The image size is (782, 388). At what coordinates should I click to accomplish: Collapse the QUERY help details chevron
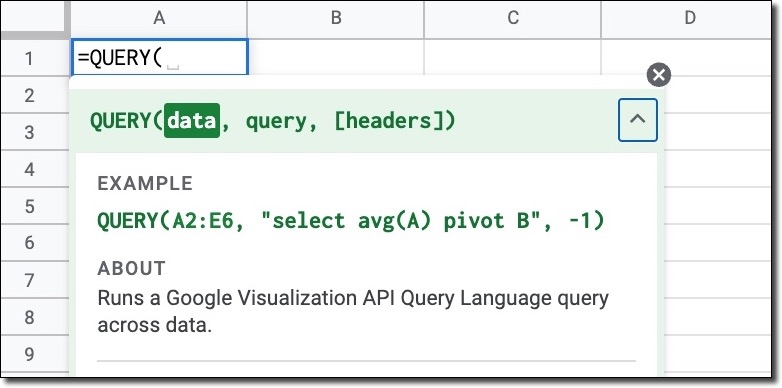pos(638,120)
